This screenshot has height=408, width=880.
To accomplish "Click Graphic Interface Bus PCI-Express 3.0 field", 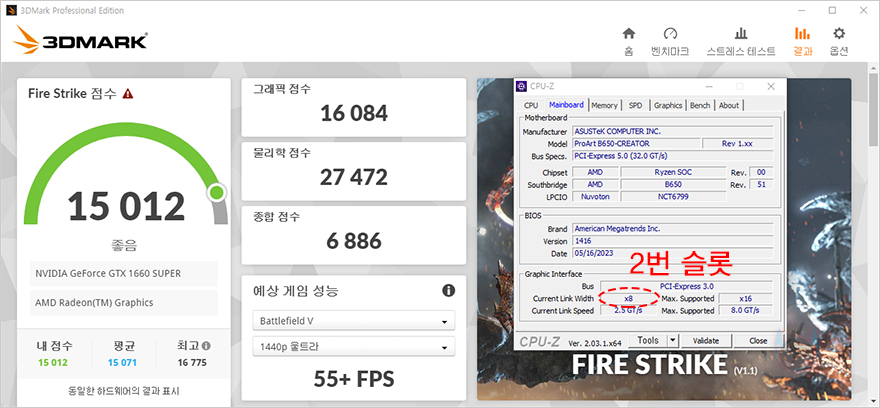I will pyautogui.click(x=686, y=286).
